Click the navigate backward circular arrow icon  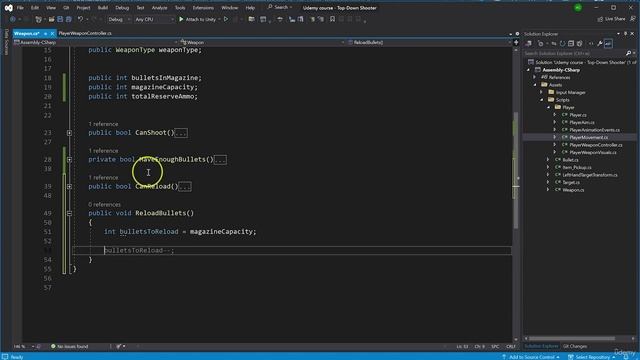[x=13, y=19]
